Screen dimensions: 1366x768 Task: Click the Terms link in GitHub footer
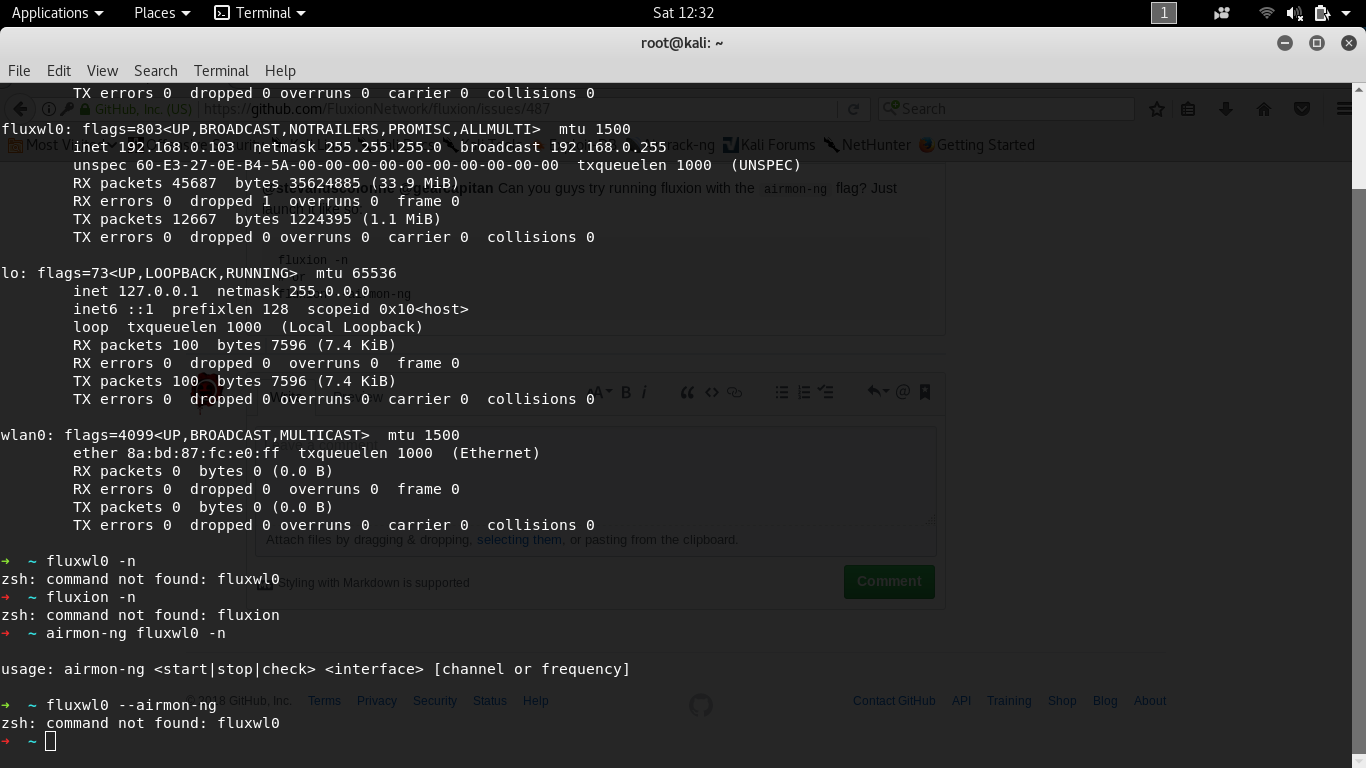(x=324, y=701)
